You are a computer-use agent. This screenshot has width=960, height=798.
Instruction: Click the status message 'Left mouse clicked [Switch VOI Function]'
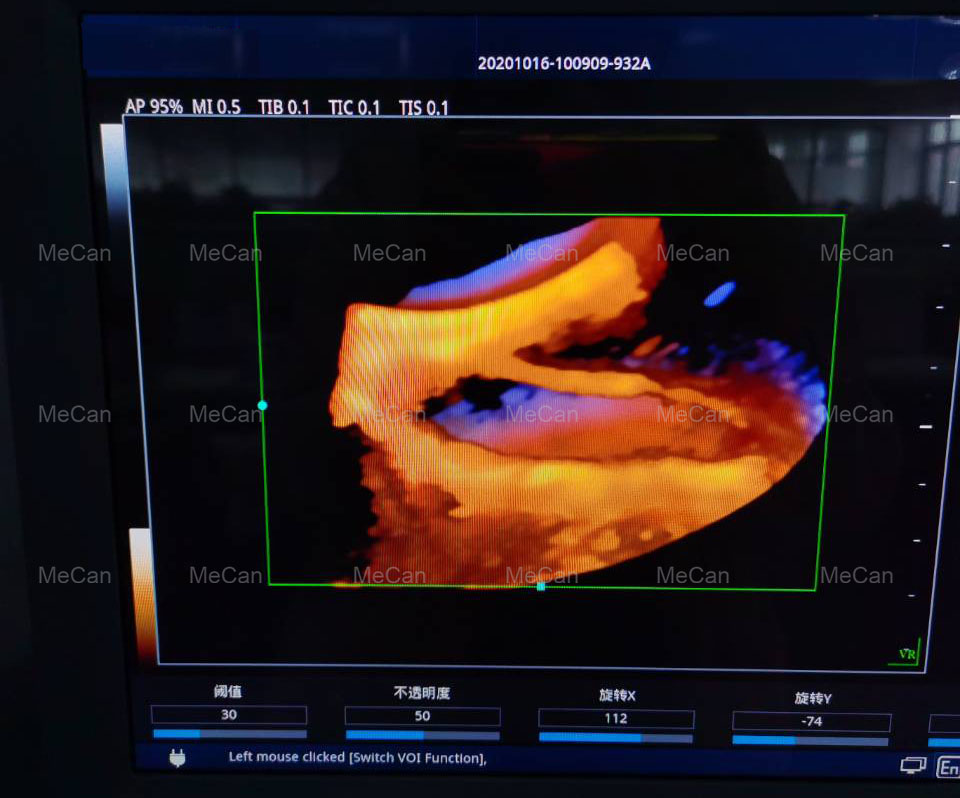(358, 758)
